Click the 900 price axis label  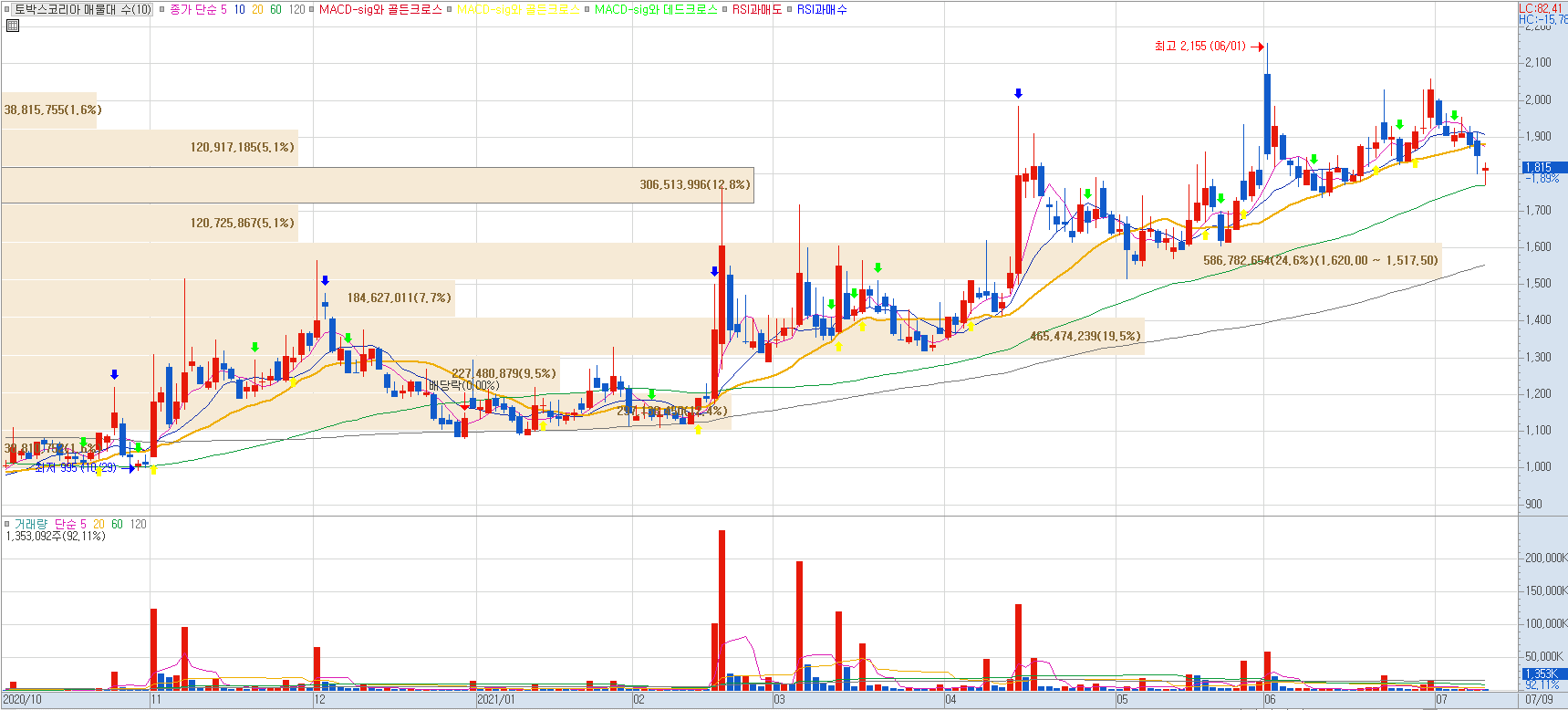coord(1533,505)
